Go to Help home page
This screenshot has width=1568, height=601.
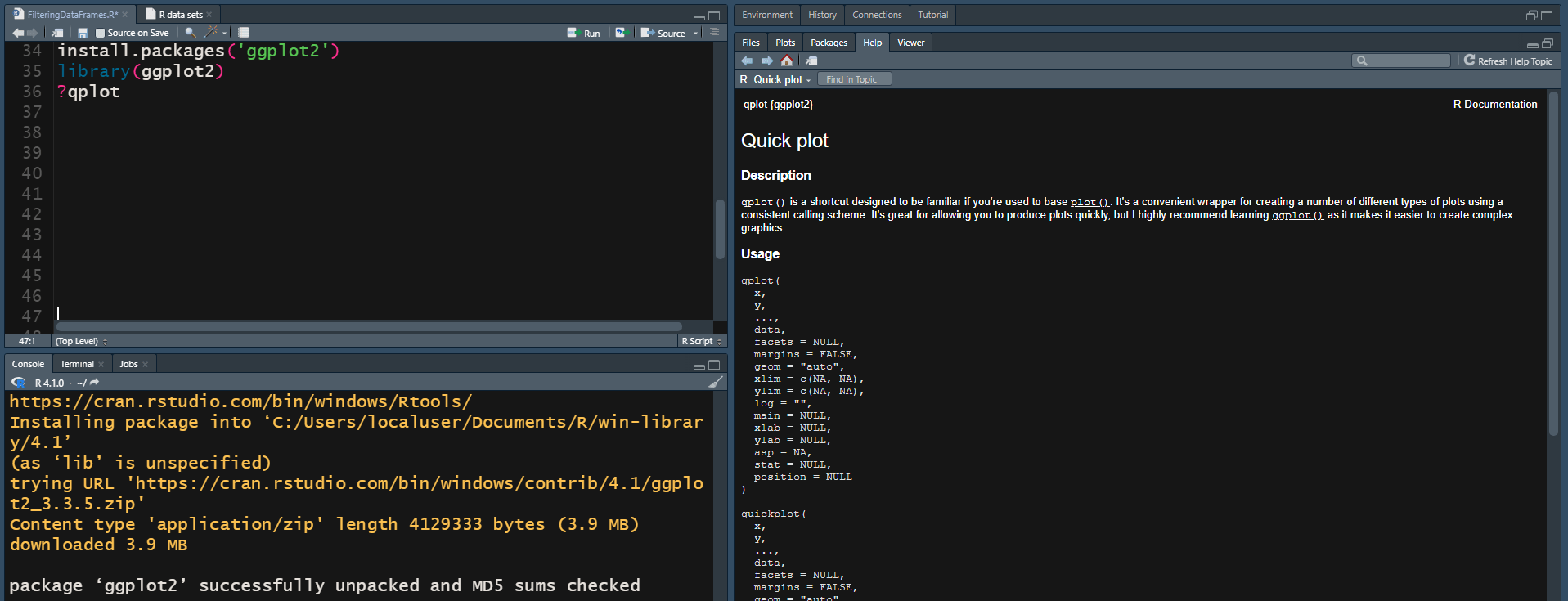[x=787, y=61]
